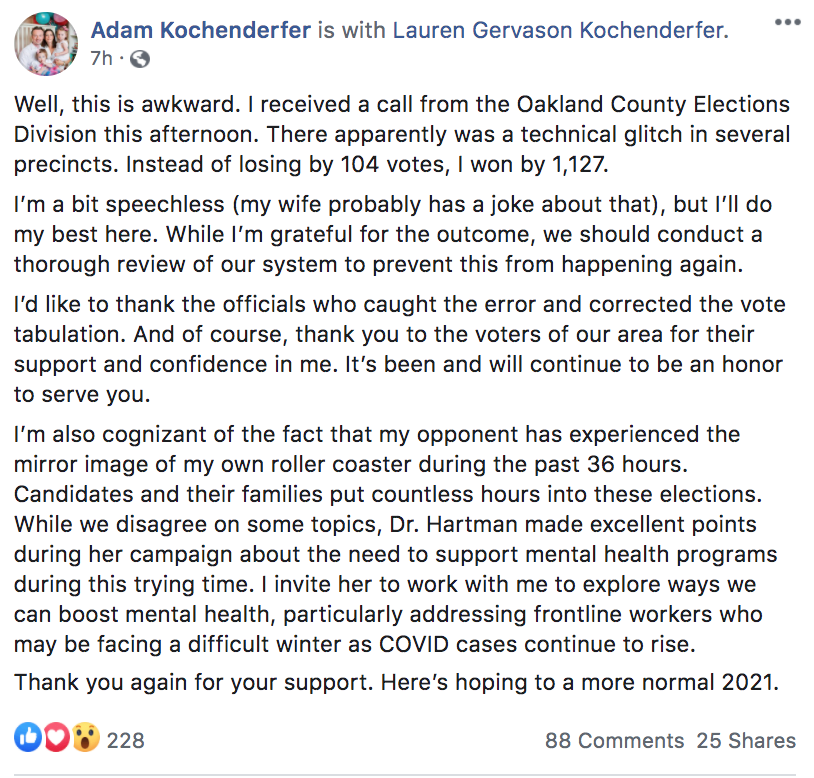Click the word 'COVID' in the post text
Viewport: 814px width, 778px height.
pos(413,644)
